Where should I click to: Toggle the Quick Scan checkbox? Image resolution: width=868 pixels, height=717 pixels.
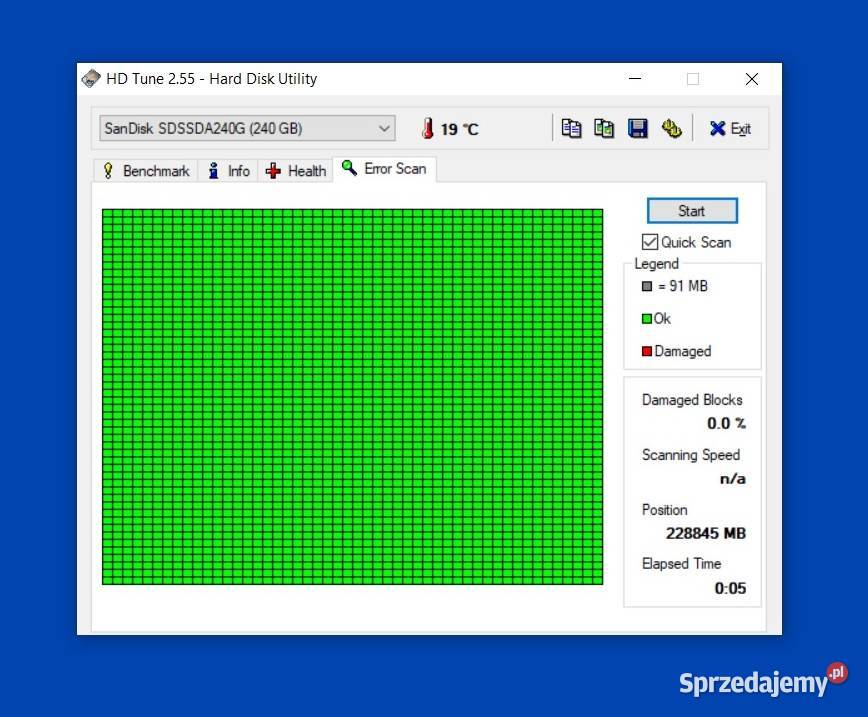(650, 242)
